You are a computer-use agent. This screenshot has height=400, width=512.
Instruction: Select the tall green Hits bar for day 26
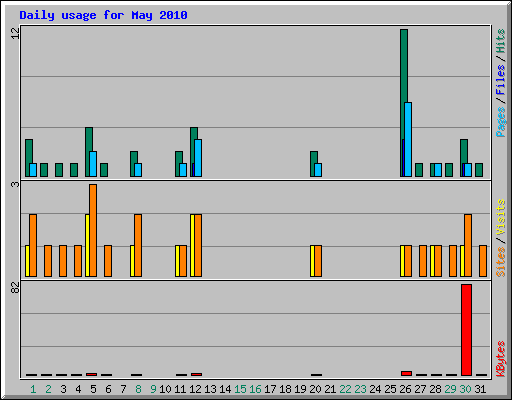[403, 103]
